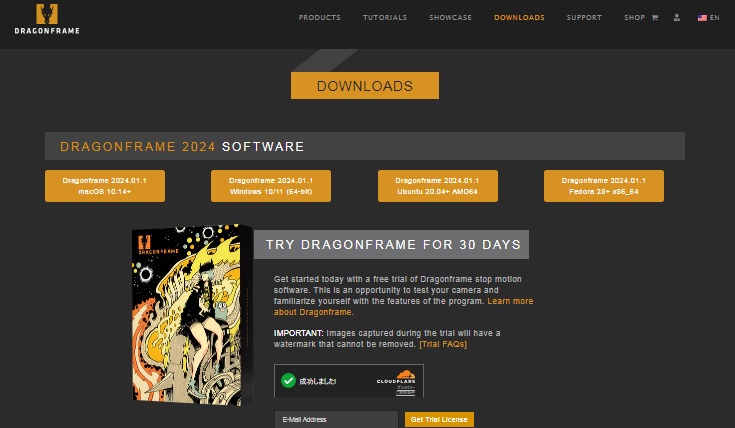The width and height of the screenshot is (735, 428).
Task: Open the Support menu
Action: pyautogui.click(x=584, y=17)
